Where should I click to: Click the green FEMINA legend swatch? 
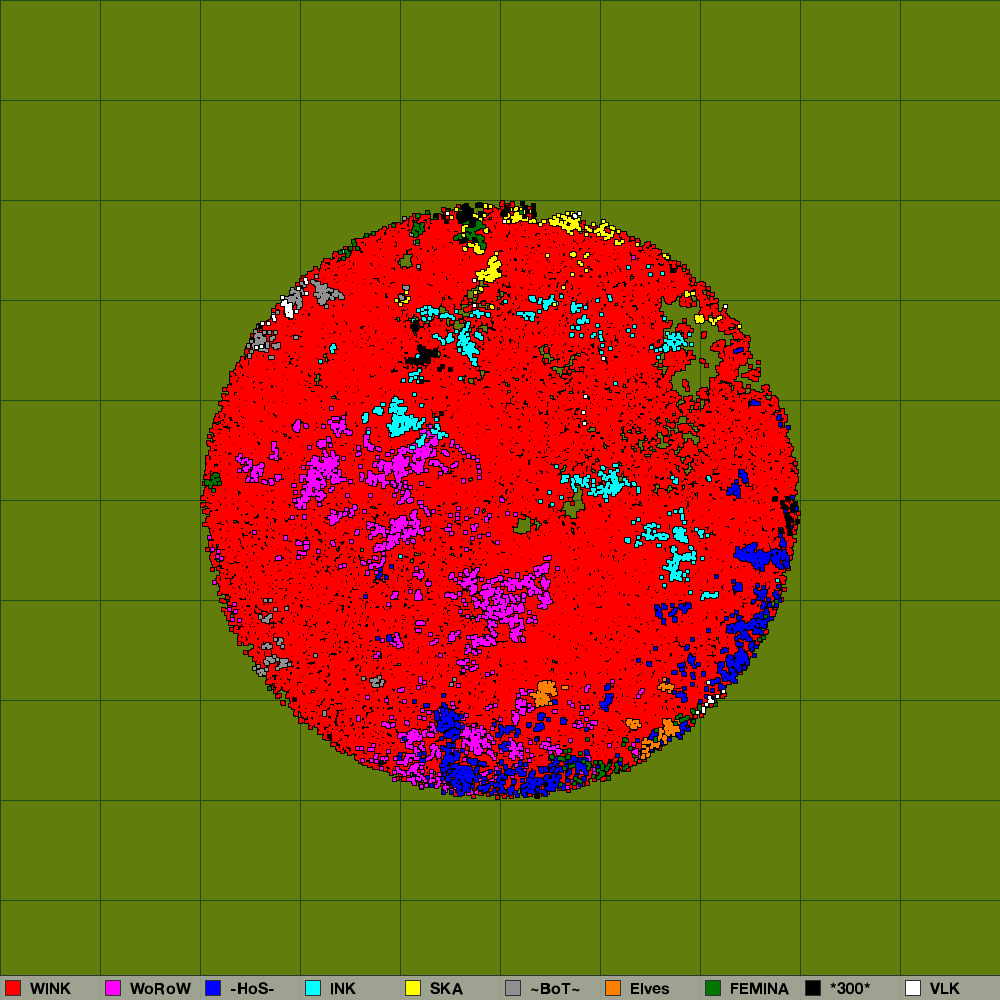tap(713, 988)
